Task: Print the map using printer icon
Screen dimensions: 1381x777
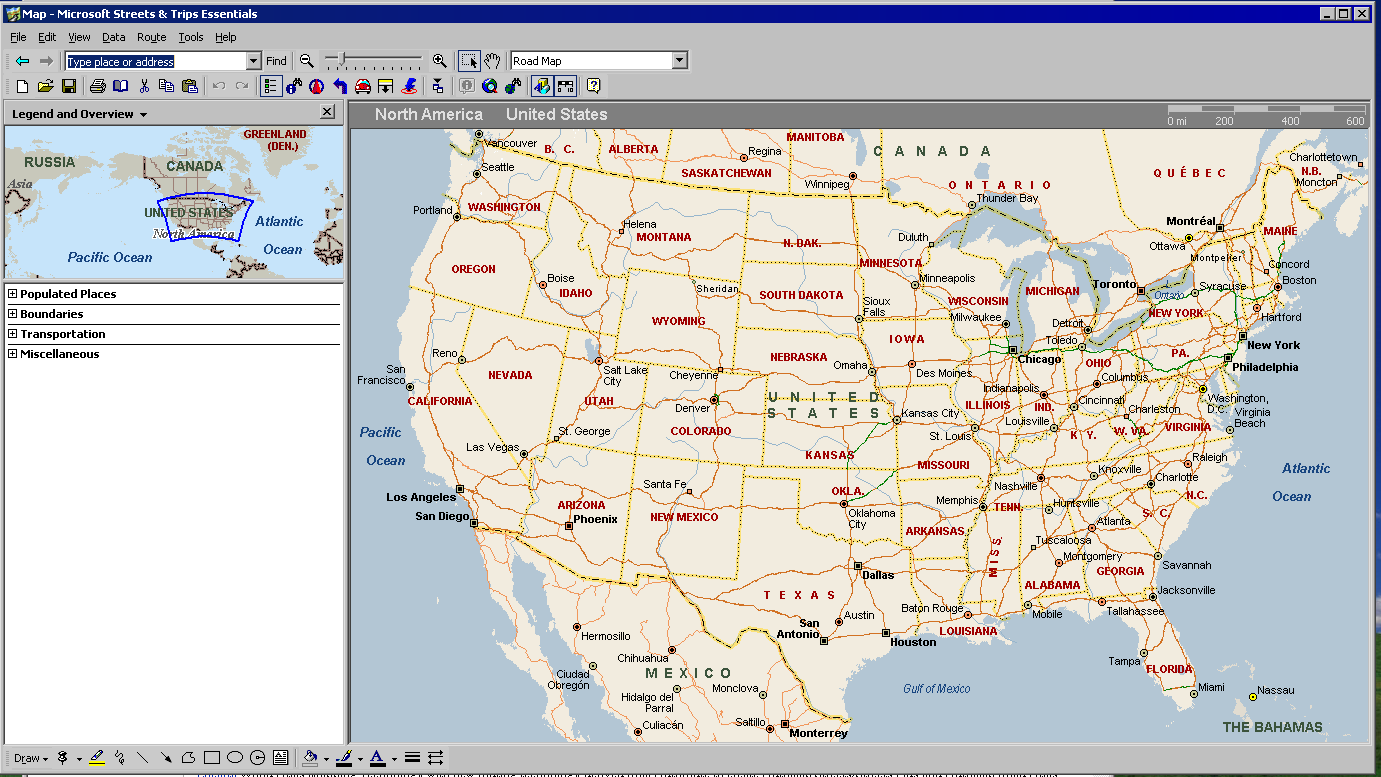Action: [98, 87]
